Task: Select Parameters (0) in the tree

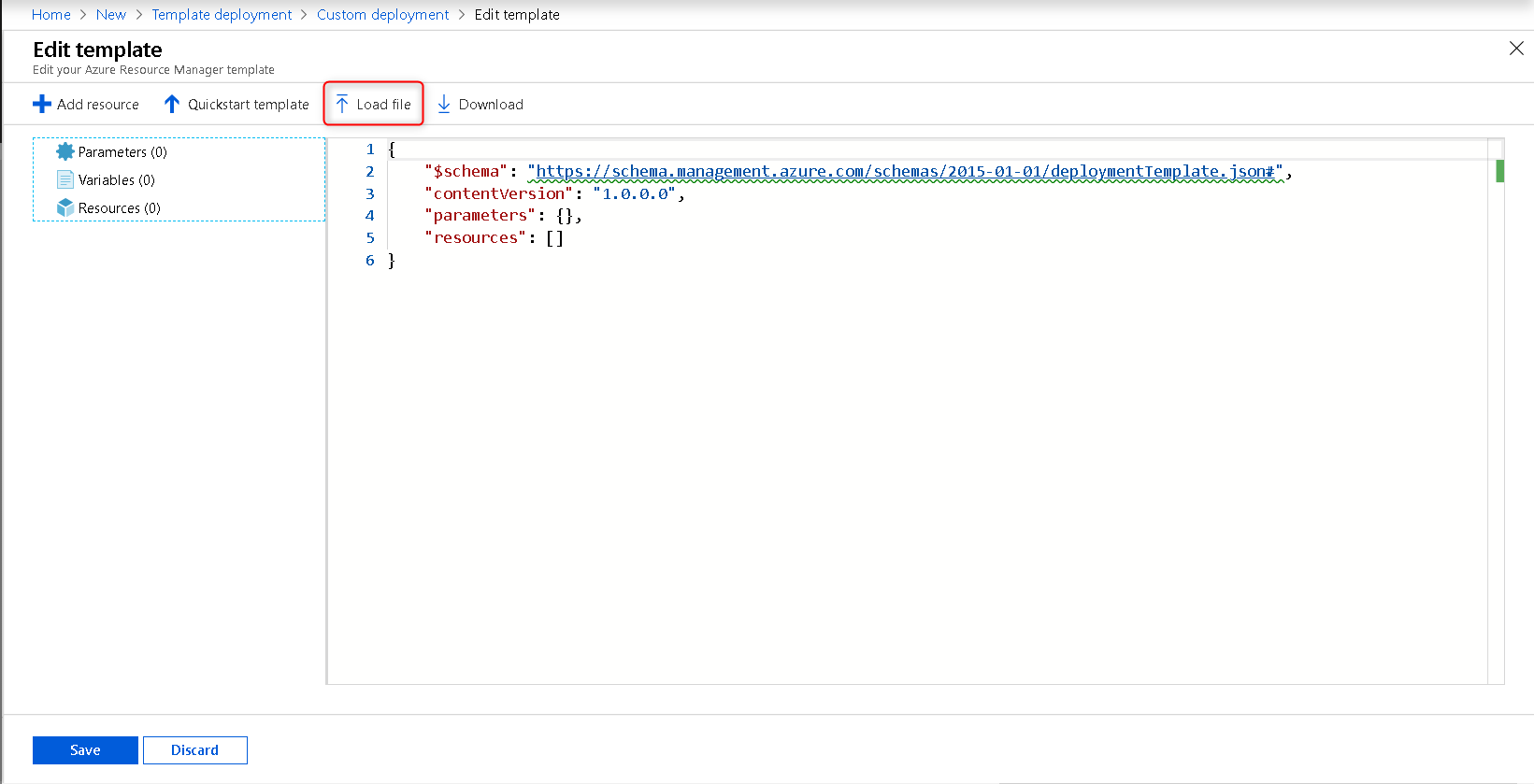Action: click(122, 152)
